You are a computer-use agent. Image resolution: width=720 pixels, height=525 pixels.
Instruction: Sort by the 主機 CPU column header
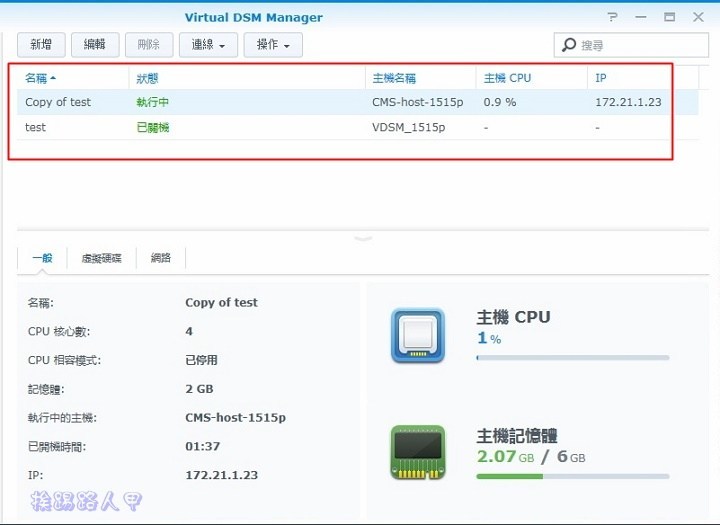click(532, 78)
